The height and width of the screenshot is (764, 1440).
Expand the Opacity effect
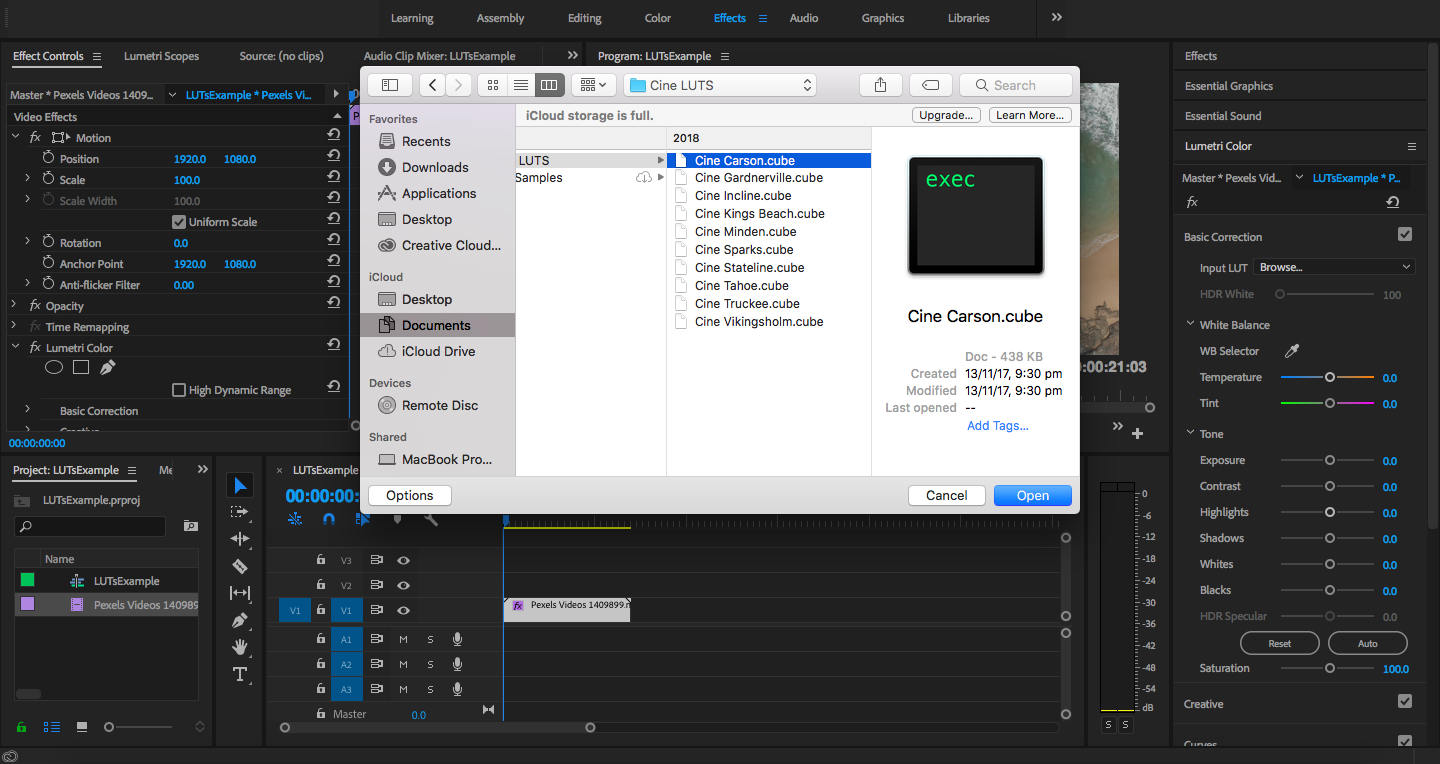(x=16, y=305)
